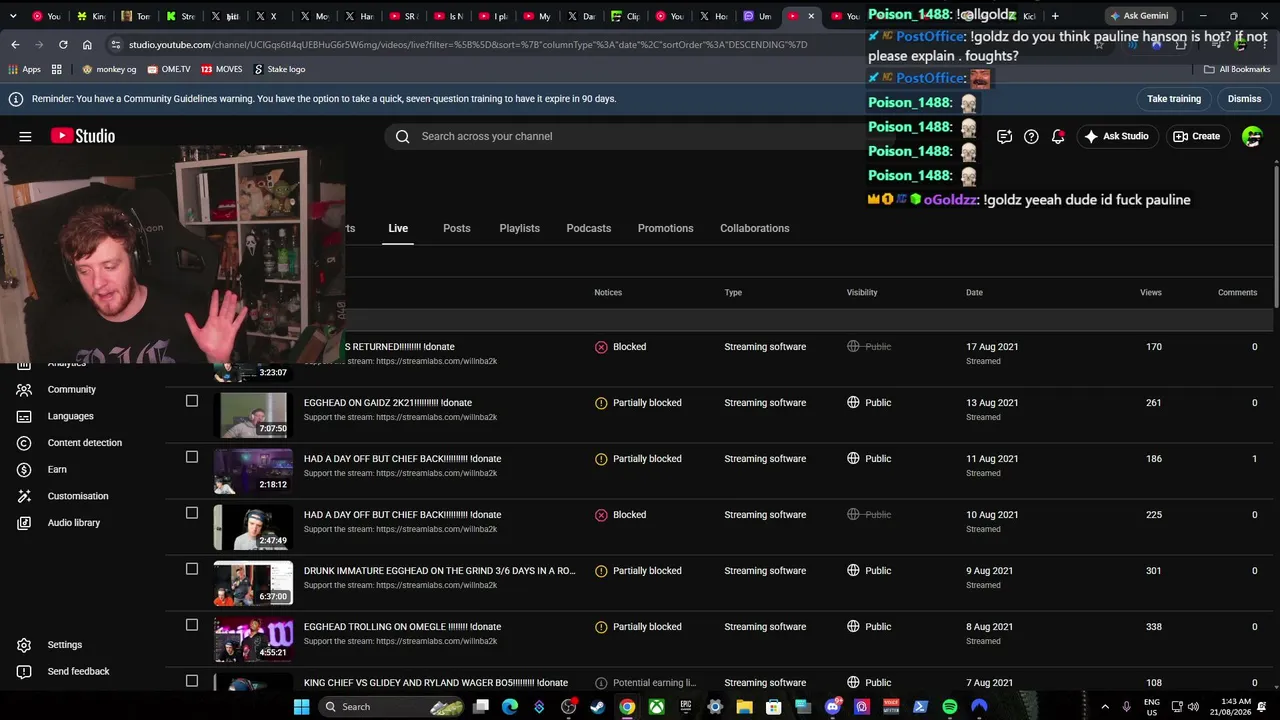This screenshot has width=1280, height=720.
Task: Dismiss the Community Guidelines warning banner
Action: pyautogui.click(x=1244, y=99)
